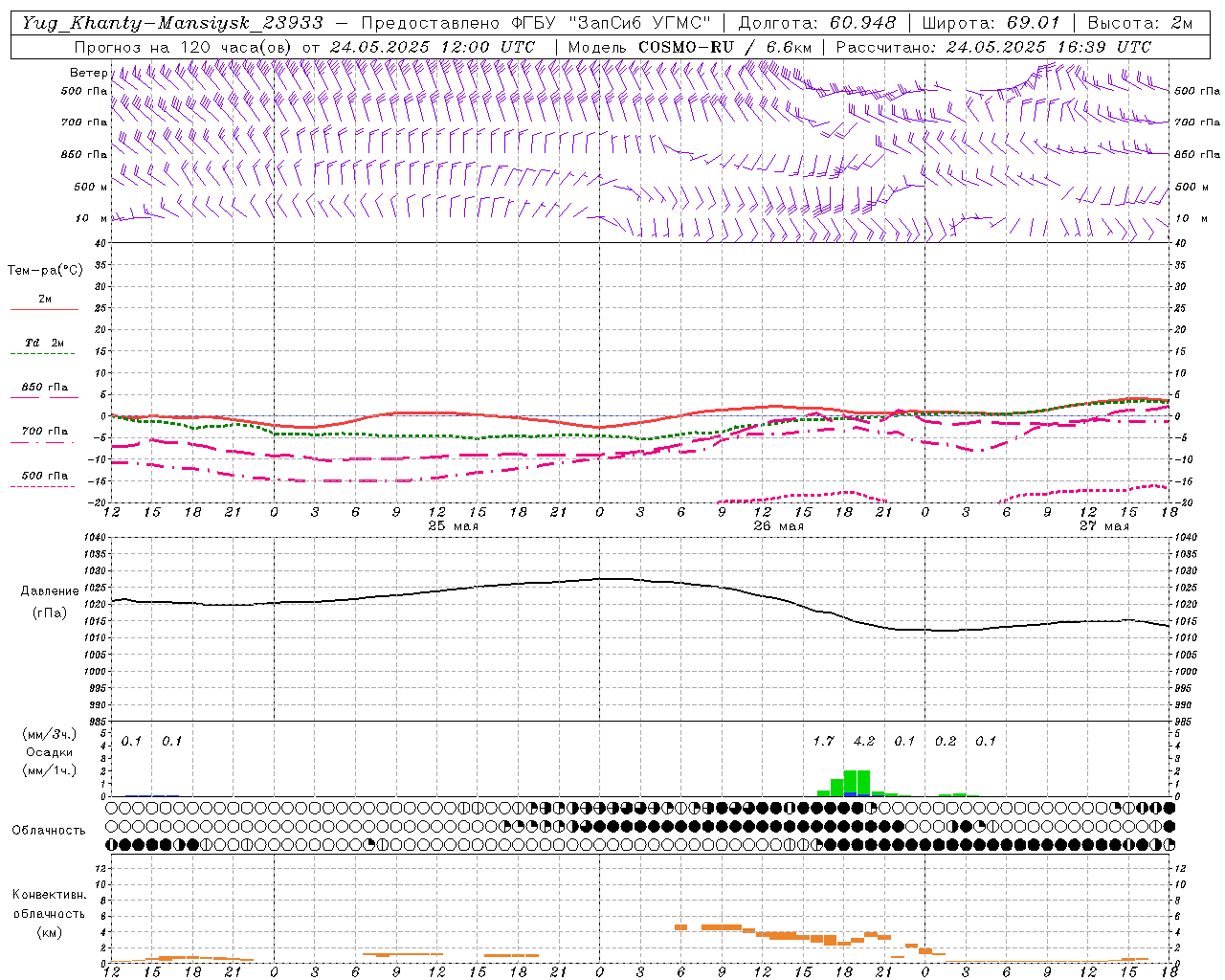1225x980 pixels.
Task: Click the date label 26 мая
Action: pos(778,526)
